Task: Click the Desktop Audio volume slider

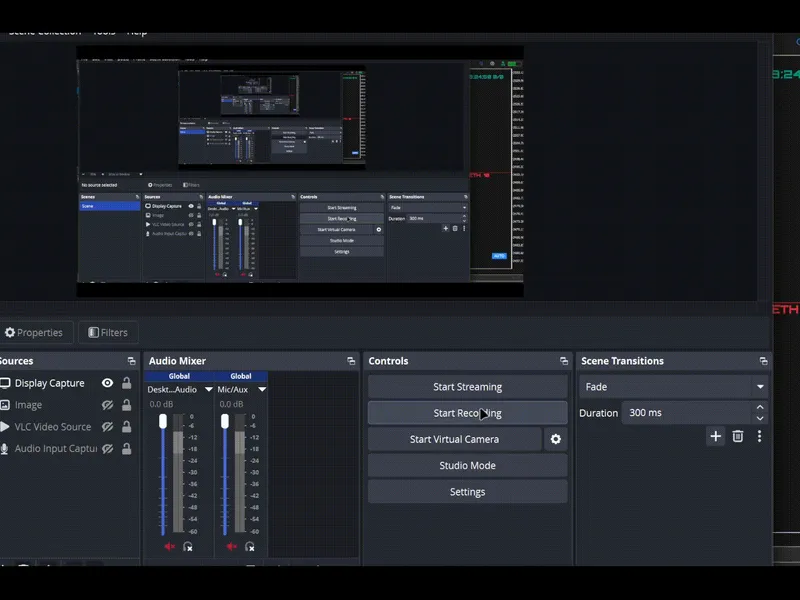Action: pos(163,474)
